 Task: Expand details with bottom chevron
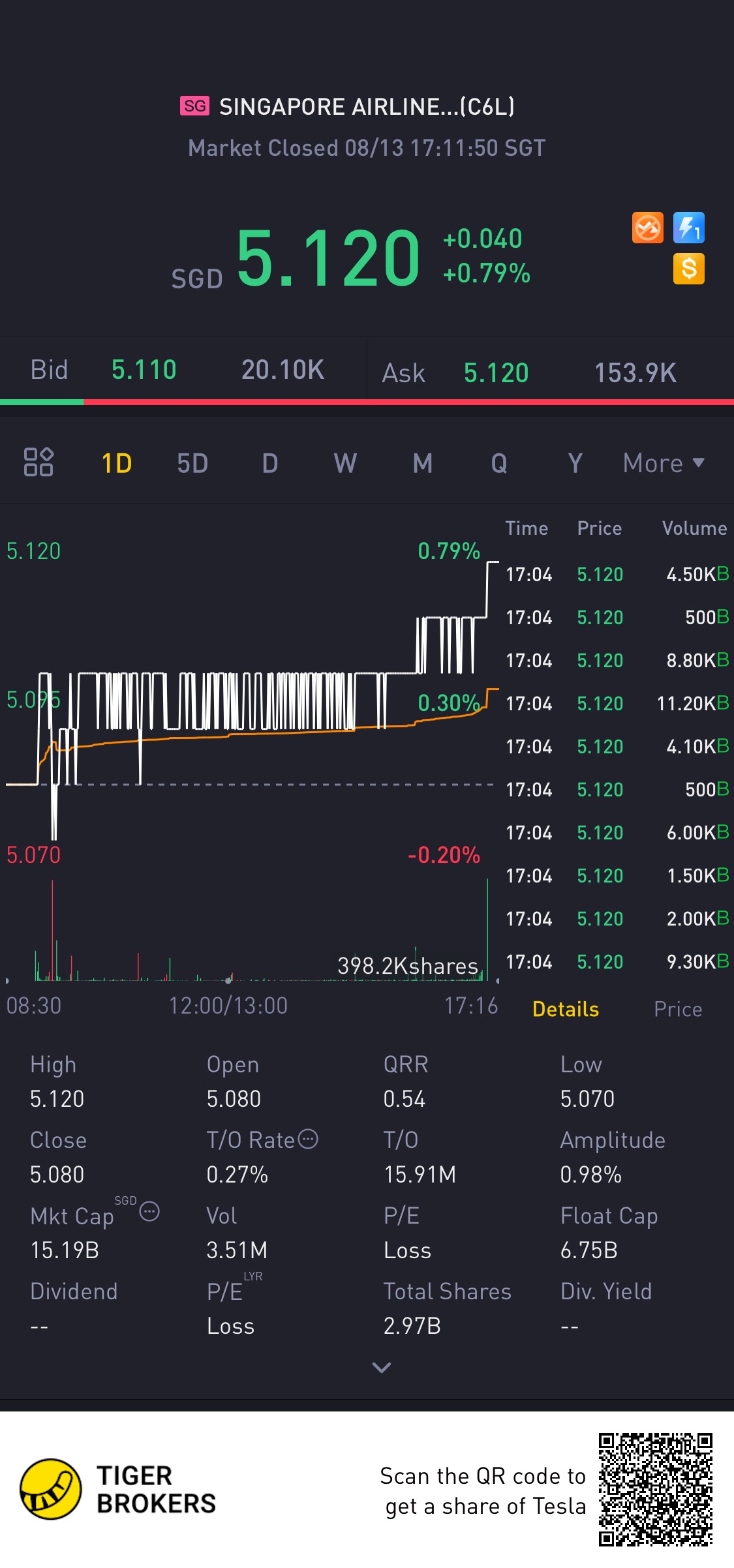(382, 1367)
